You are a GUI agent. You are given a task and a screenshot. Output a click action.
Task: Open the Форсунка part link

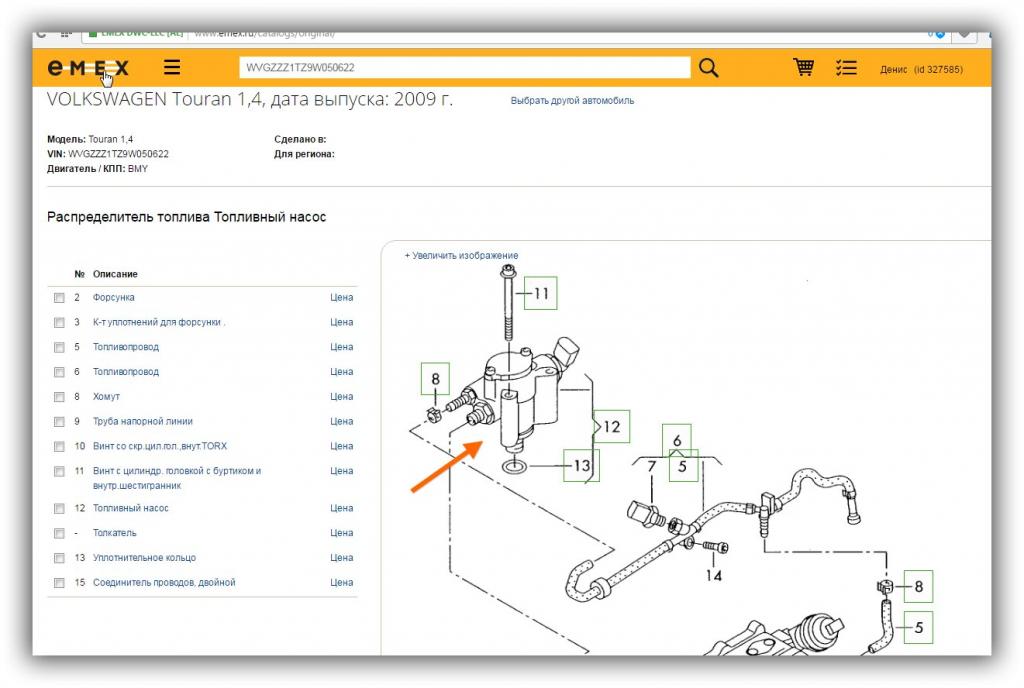click(x=114, y=297)
